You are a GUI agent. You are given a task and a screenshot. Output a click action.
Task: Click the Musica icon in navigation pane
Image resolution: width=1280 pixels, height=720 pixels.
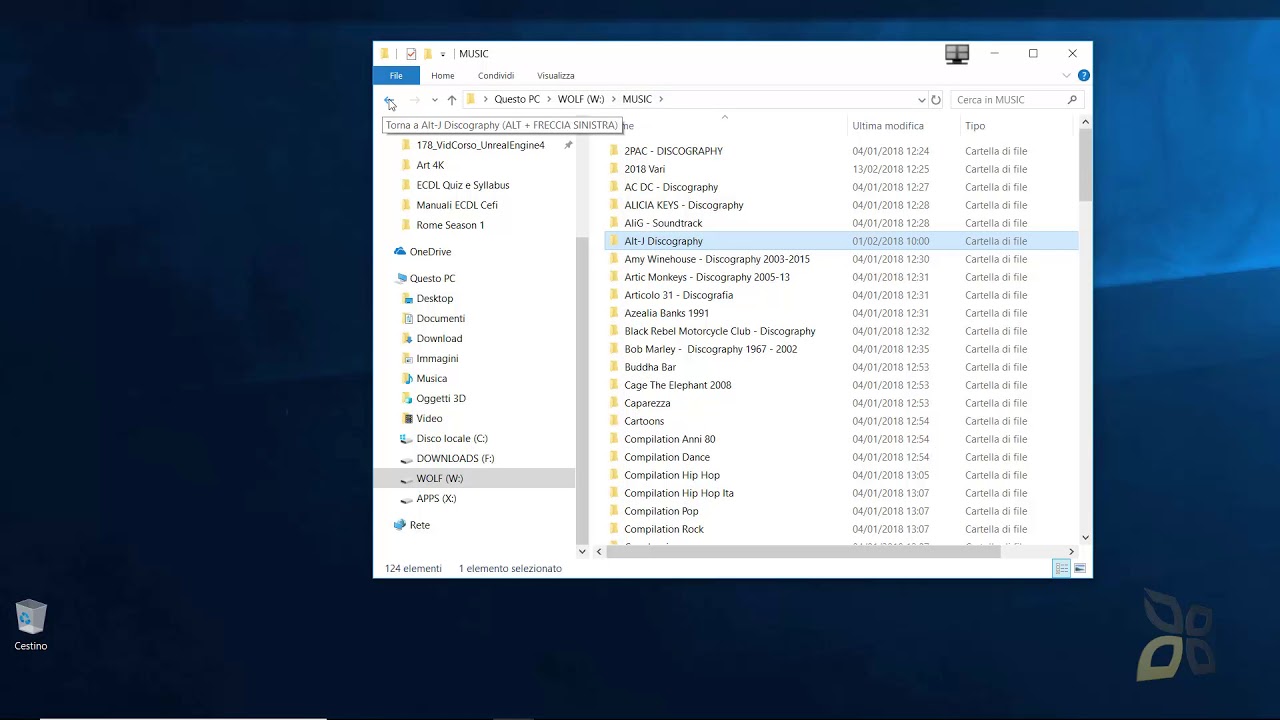(407, 379)
